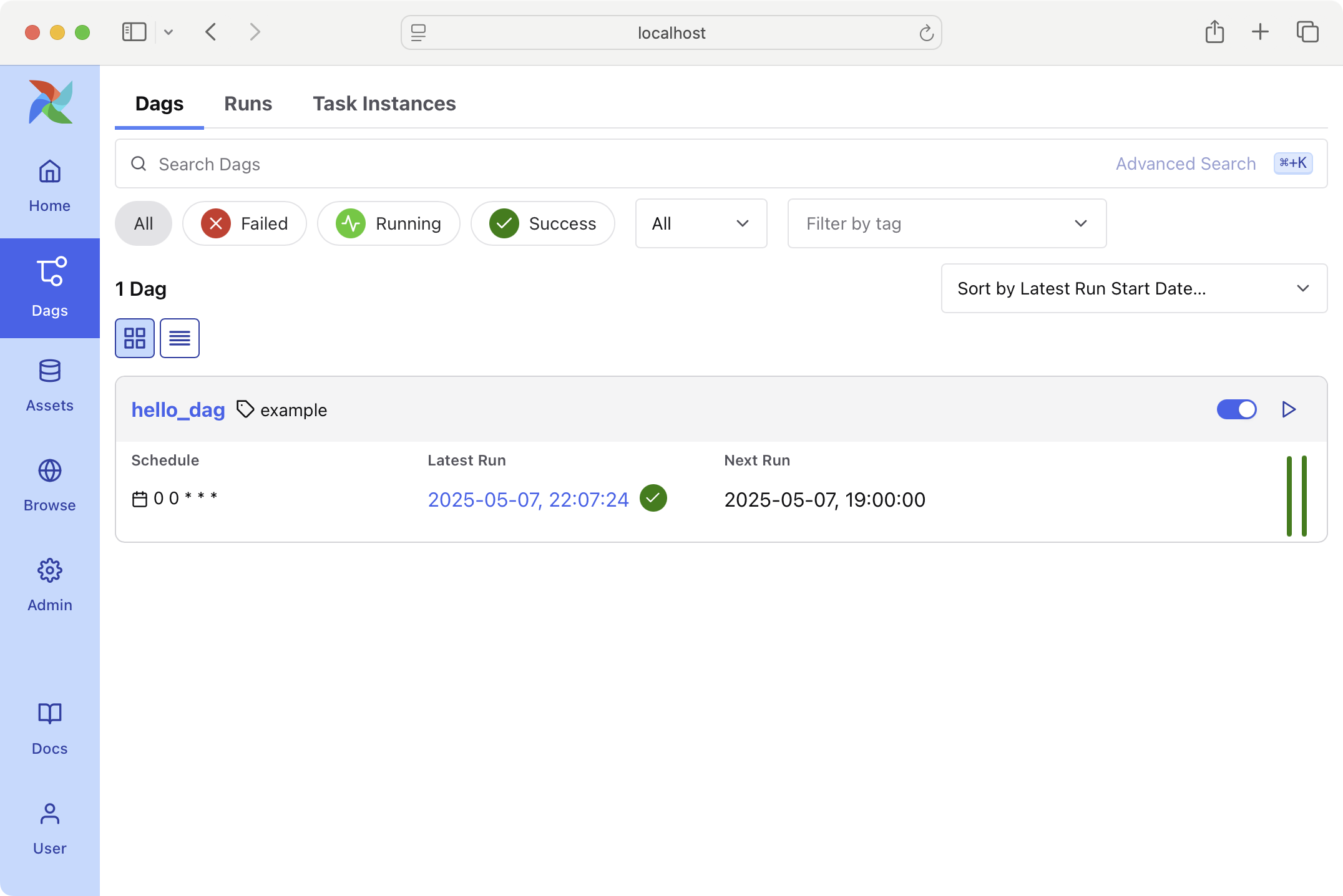1343x896 pixels.
Task: Switch to the Task Instances tab
Action: click(384, 104)
